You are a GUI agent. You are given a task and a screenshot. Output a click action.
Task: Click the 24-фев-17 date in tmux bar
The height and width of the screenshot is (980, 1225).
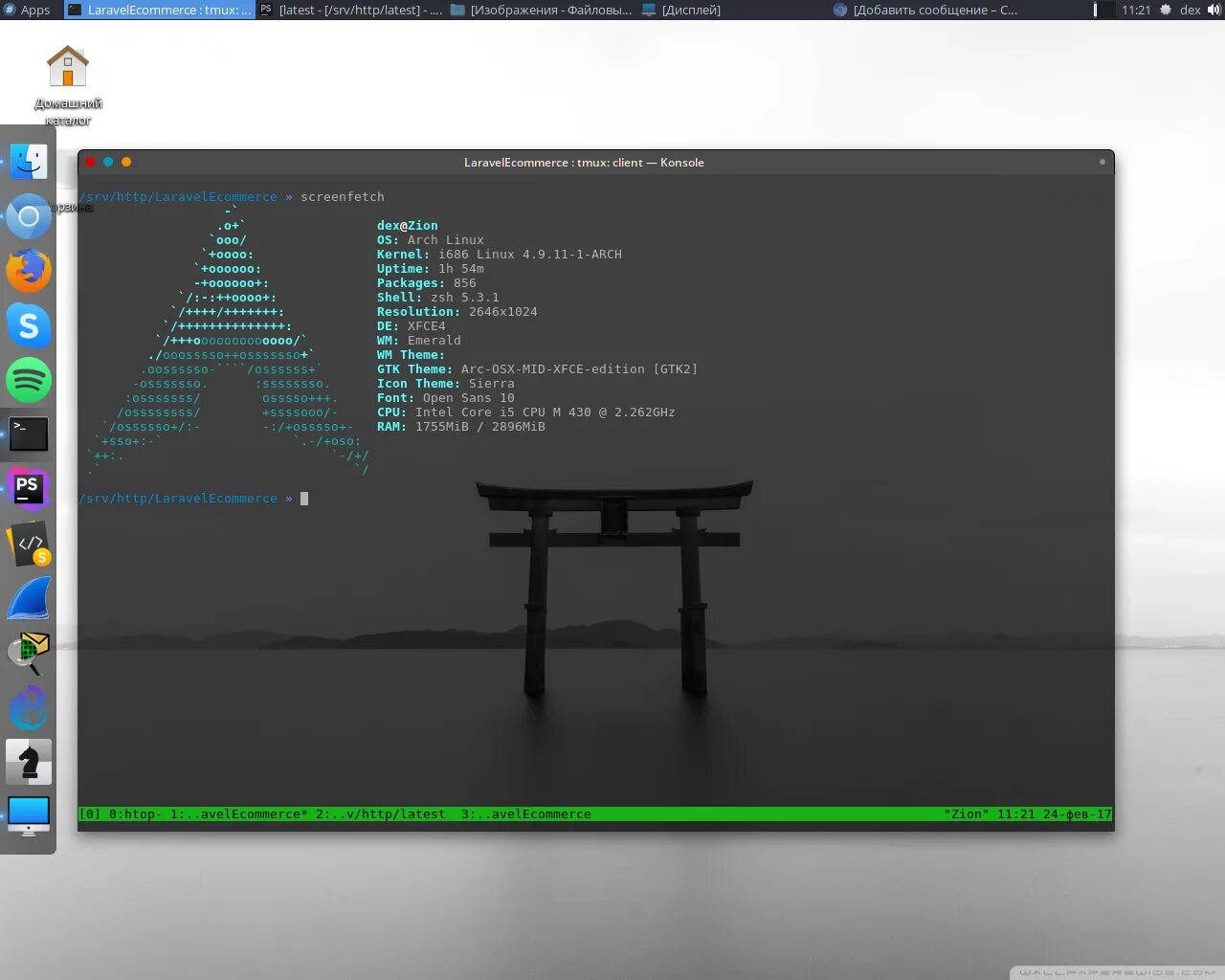tap(1078, 814)
